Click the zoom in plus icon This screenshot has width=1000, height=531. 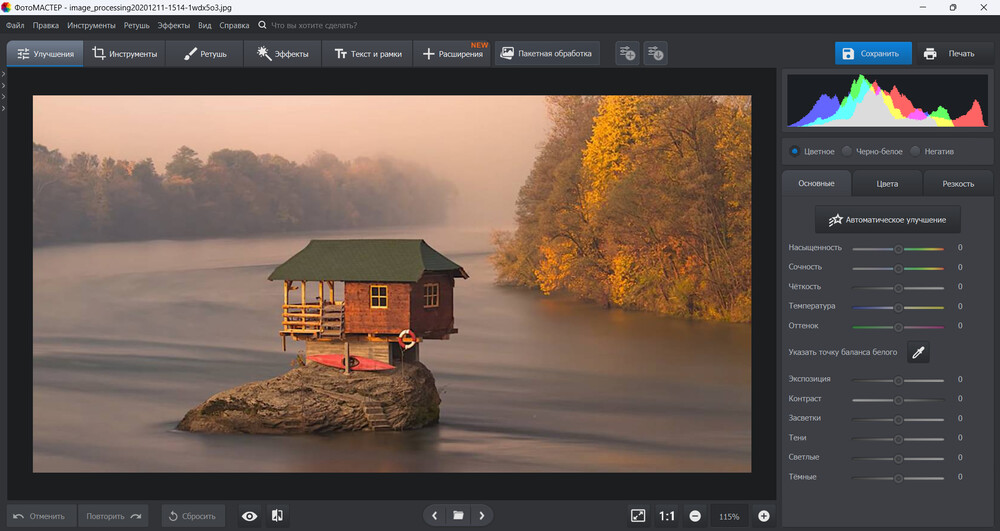click(764, 516)
